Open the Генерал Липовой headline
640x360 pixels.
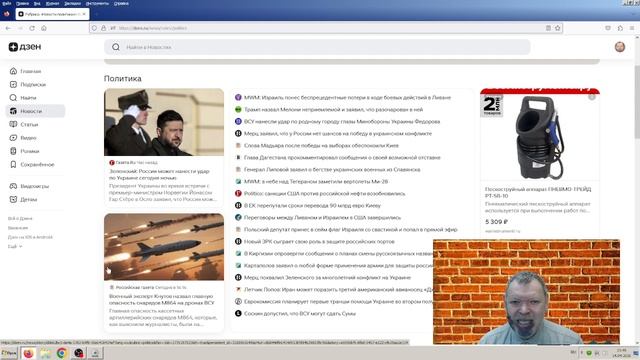332,169
